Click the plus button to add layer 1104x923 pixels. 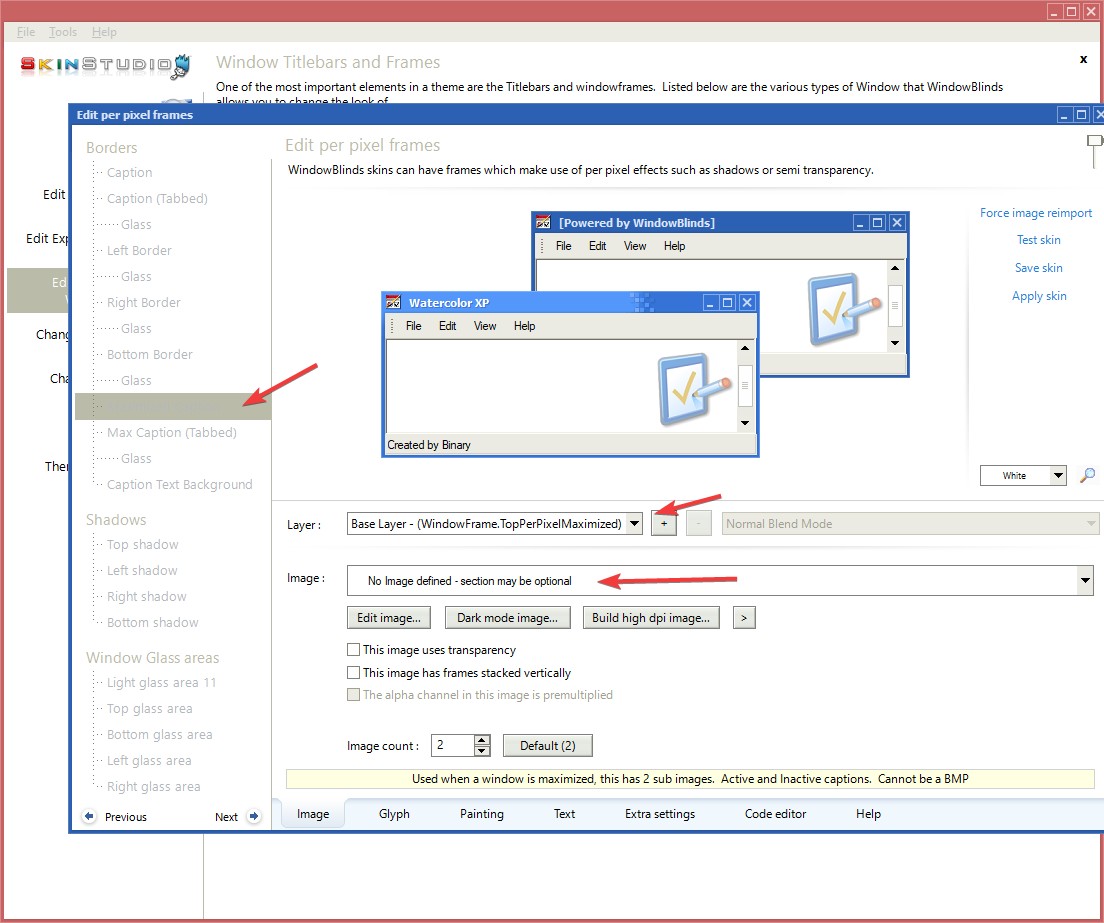(x=663, y=524)
